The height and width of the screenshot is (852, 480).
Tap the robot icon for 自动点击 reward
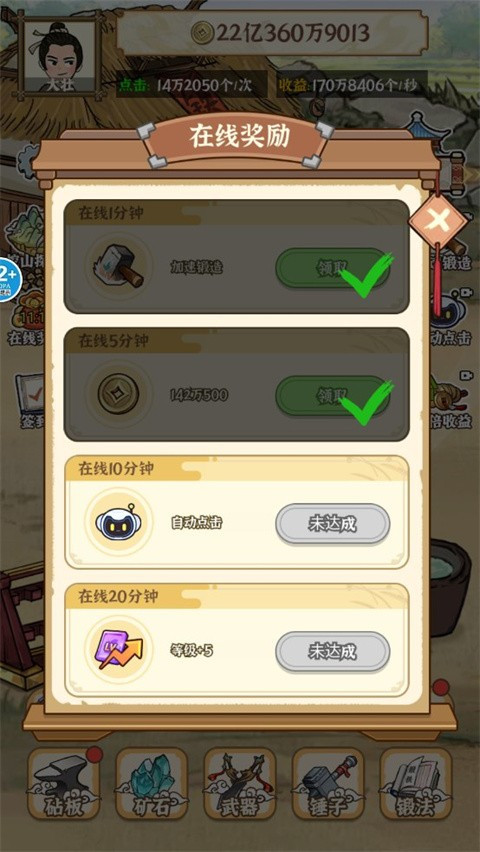[119, 522]
